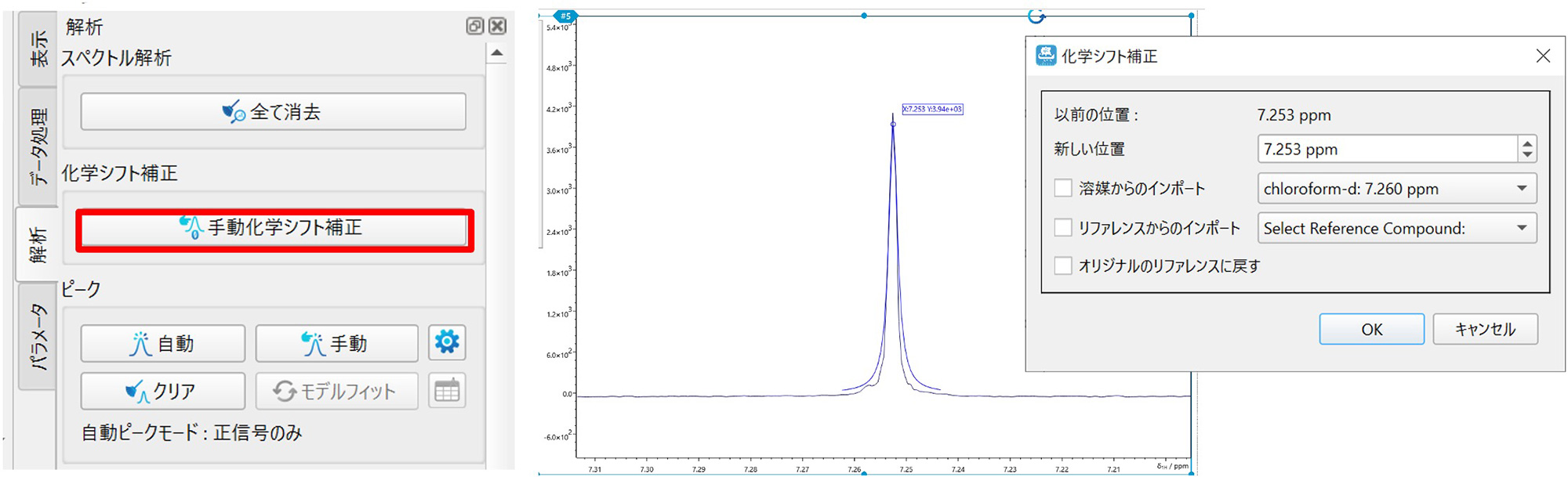Undock the 解析 panel with float icon
This screenshot has width=1568, height=477.
[x=474, y=27]
